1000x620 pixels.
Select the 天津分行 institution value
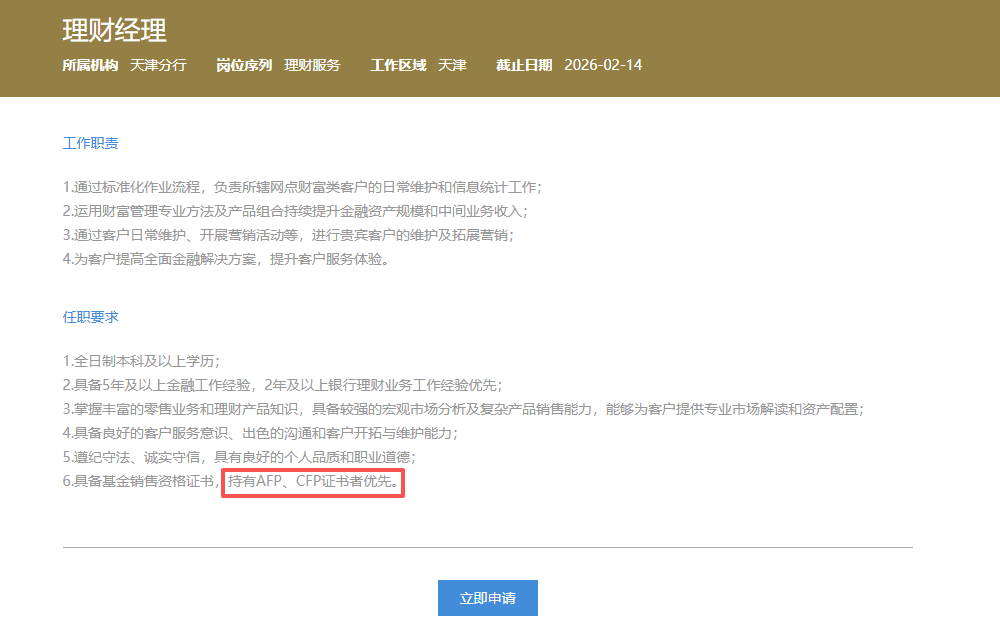[158, 65]
